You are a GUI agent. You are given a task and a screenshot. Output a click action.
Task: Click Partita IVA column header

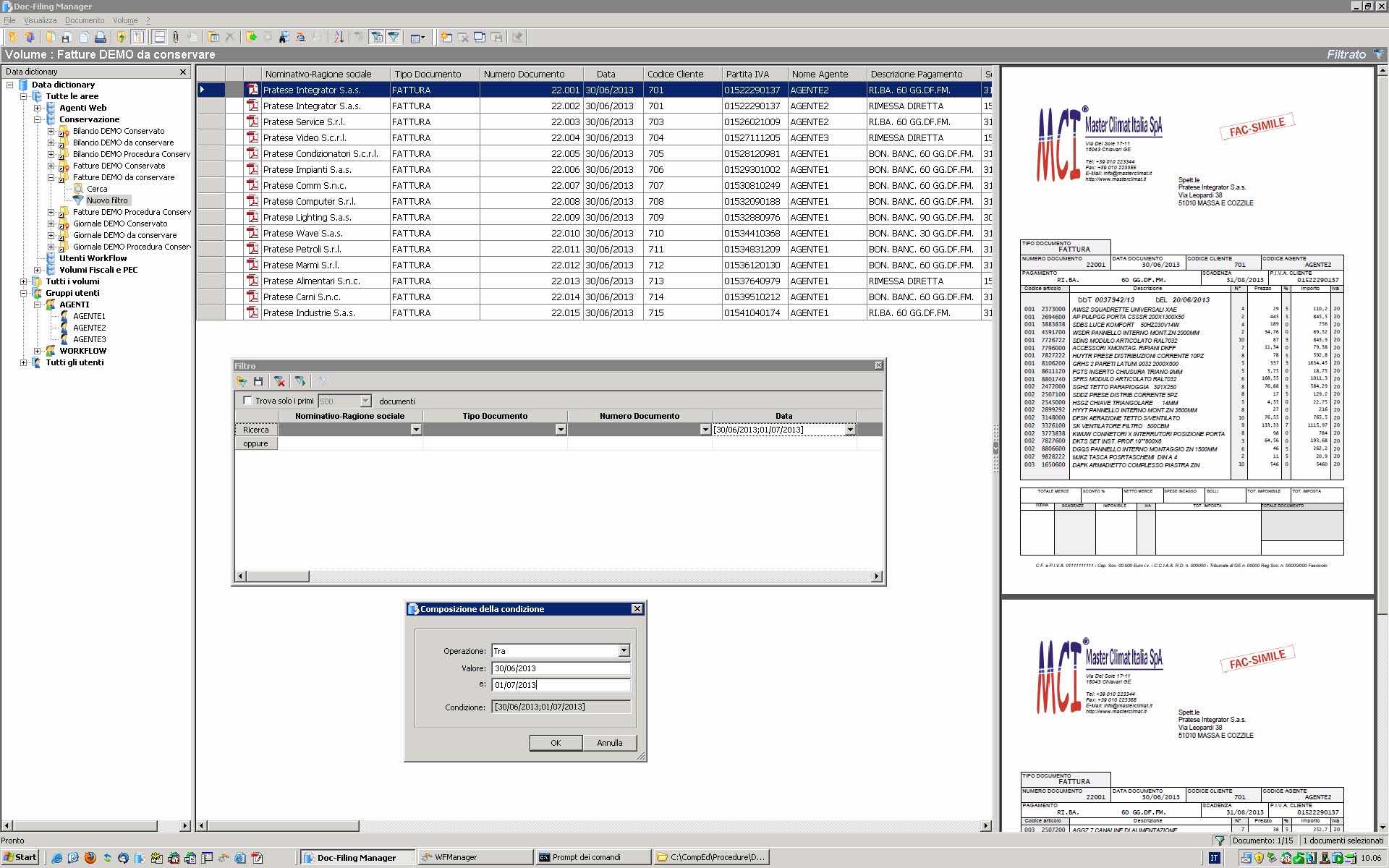click(755, 74)
